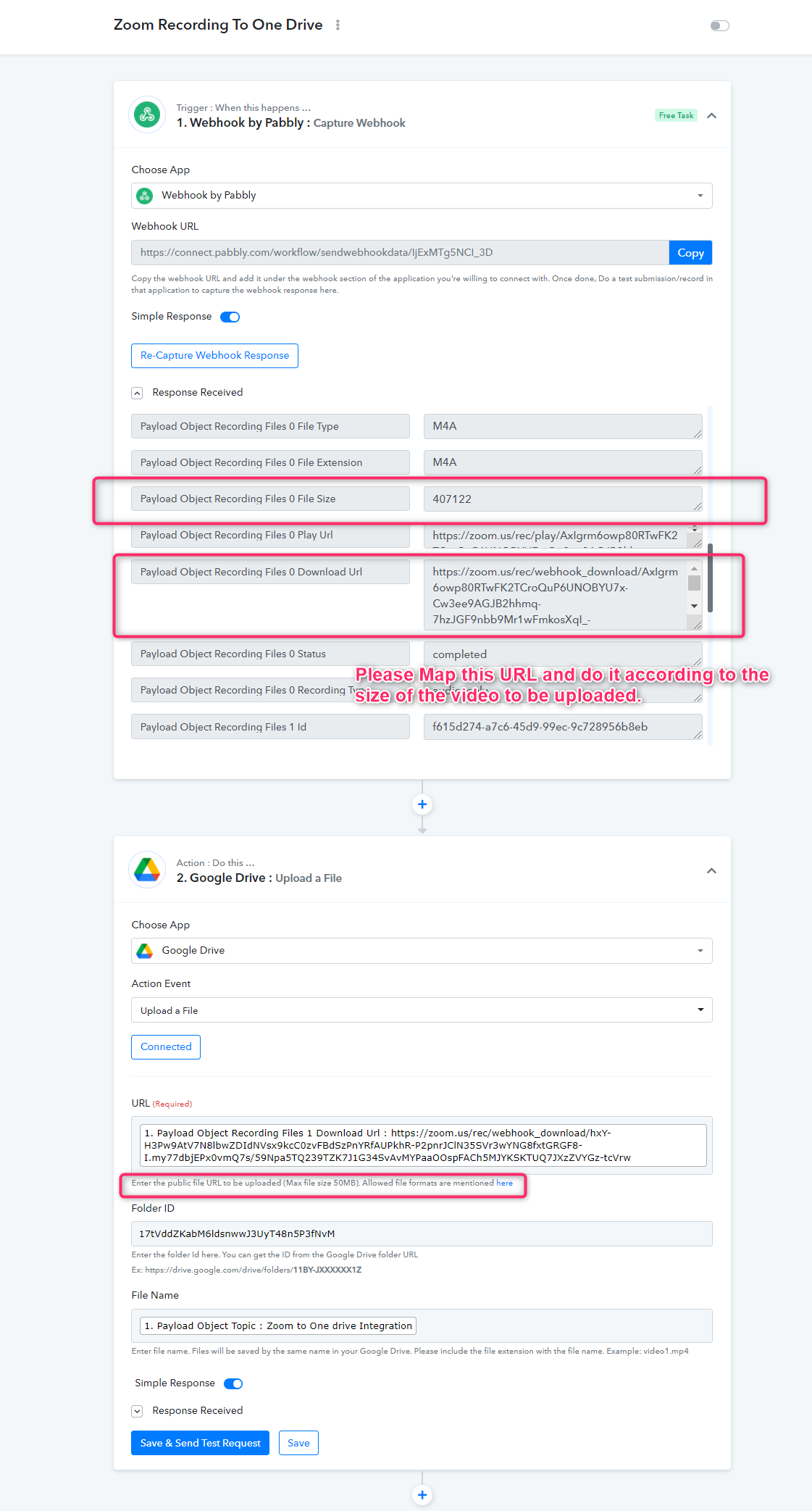This screenshot has height=1511, width=812.
Task: Click label Payload Object Recording Files 0 Status
Action: (x=270, y=654)
